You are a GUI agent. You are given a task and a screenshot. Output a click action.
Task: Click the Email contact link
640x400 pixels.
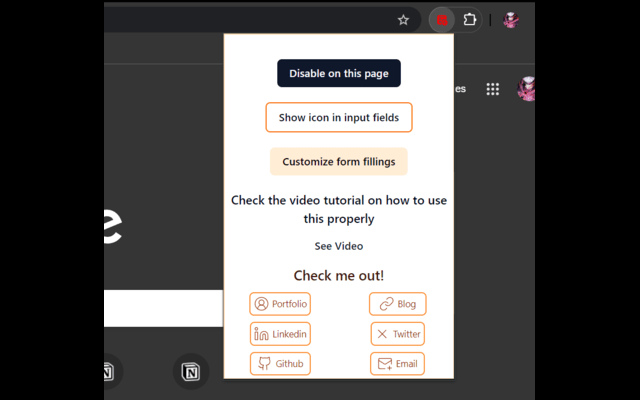click(398, 364)
